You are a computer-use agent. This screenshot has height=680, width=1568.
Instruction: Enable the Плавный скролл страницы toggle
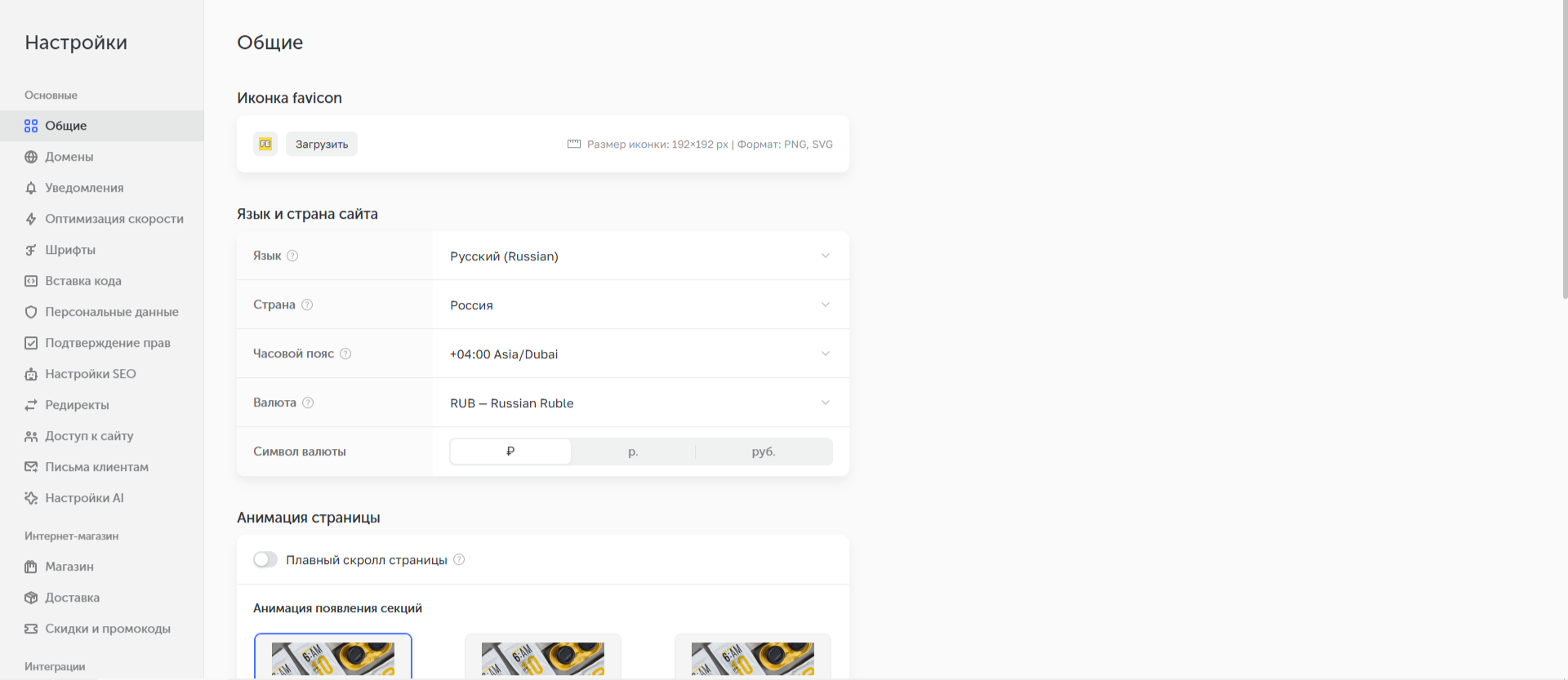pyautogui.click(x=265, y=559)
